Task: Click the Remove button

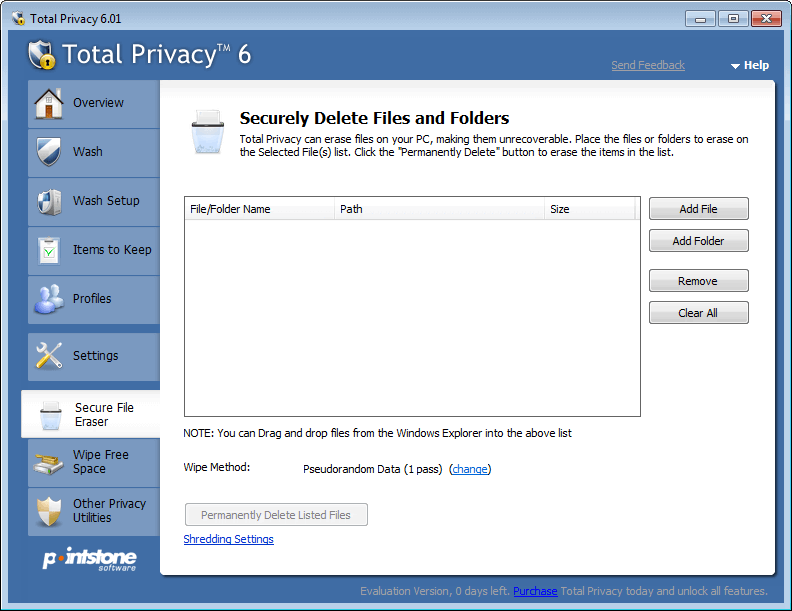Action: pyautogui.click(x=699, y=281)
